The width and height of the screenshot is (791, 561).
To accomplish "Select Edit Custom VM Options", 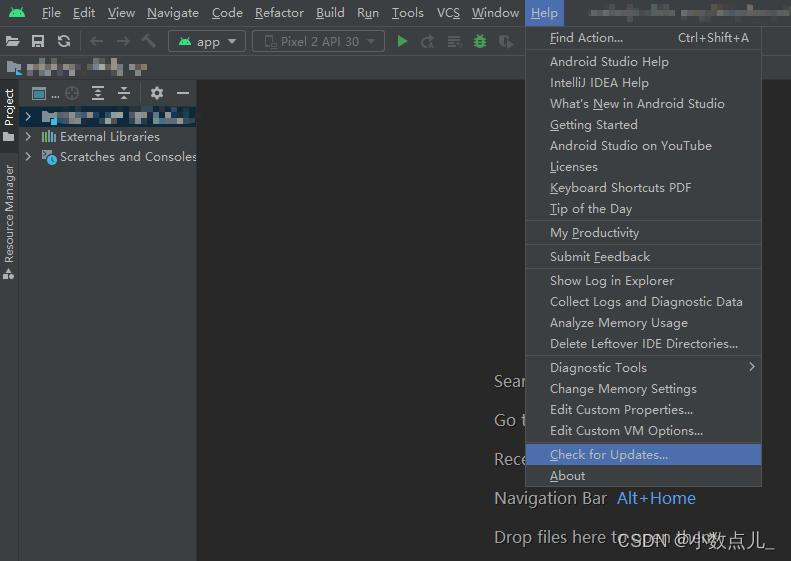I will pyautogui.click(x=643, y=431).
